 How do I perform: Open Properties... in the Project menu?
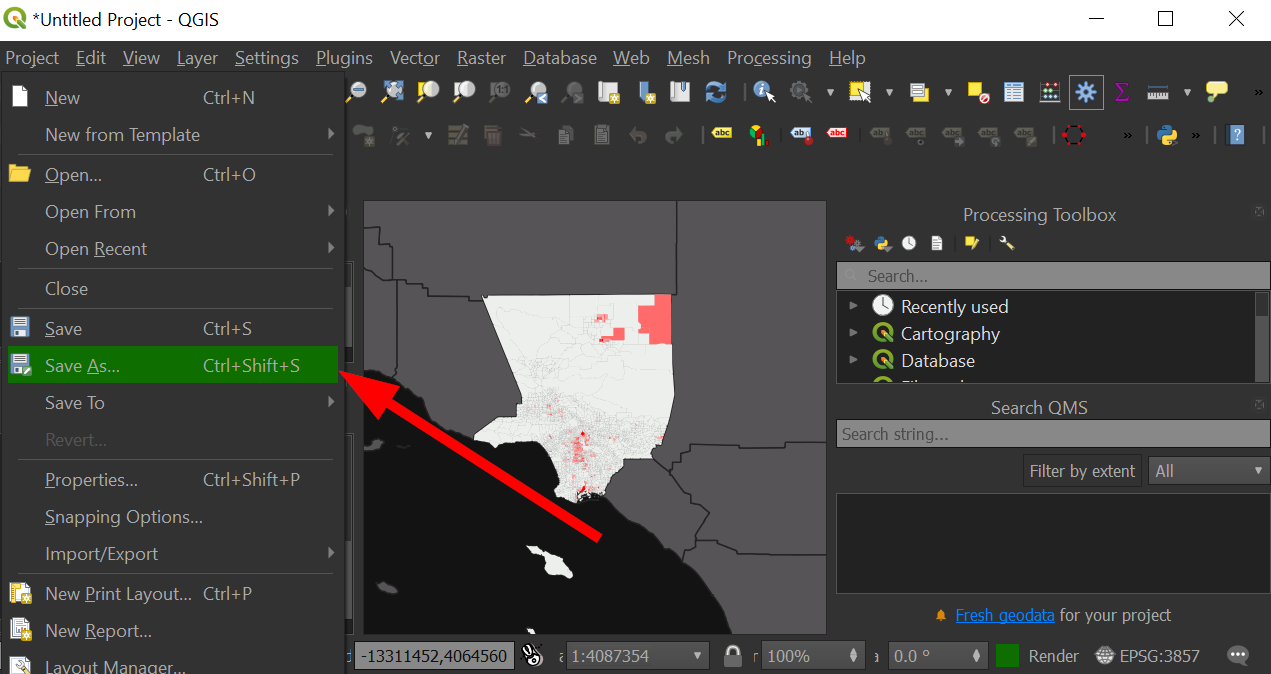click(172, 479)
